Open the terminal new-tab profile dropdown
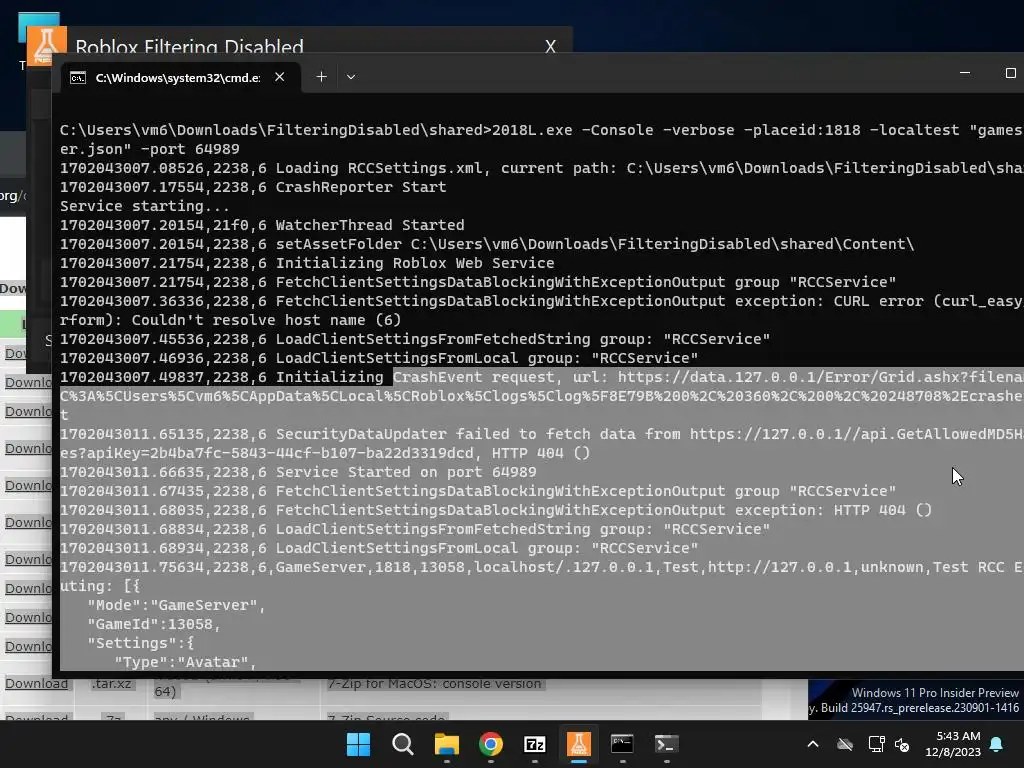1024x768 pixels. 351,77
